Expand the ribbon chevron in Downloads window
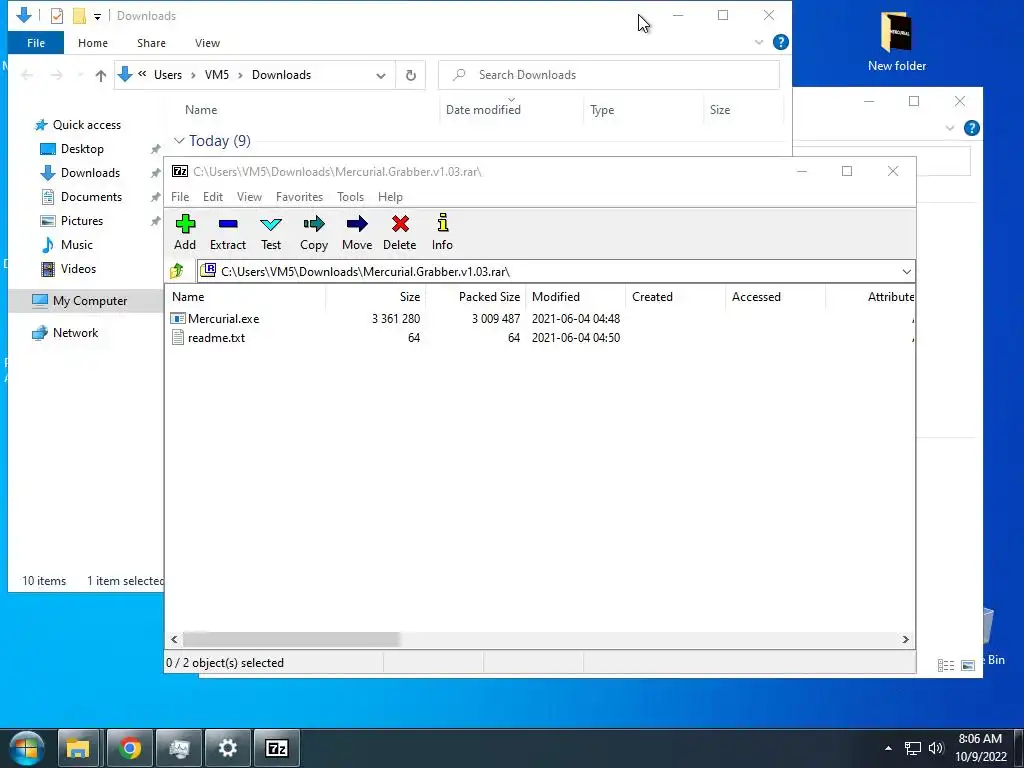The image size is (1024, 768). (x=759, y=42)
